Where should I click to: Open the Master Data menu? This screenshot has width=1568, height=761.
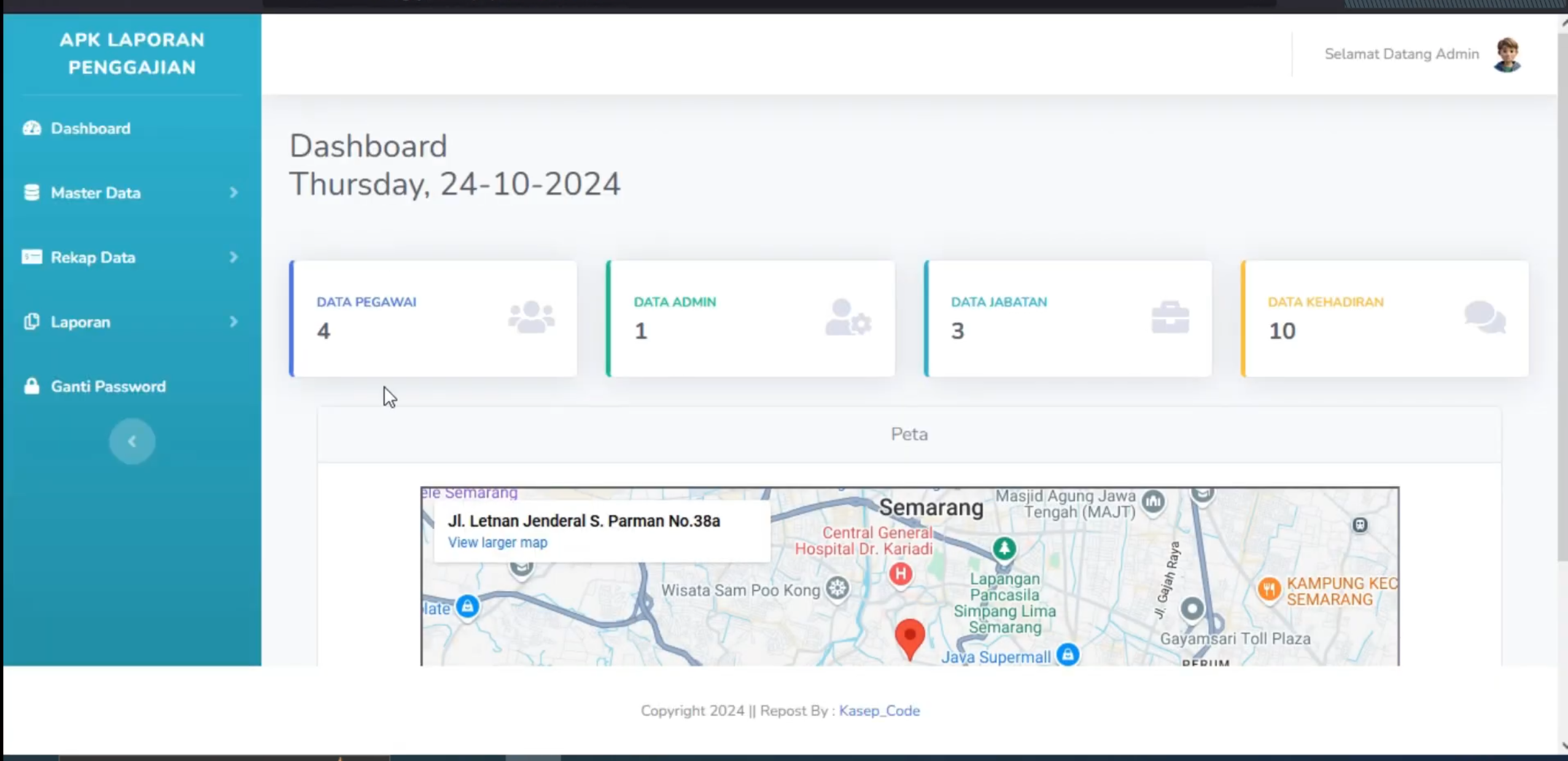pyautogui.click(x=131, y=193)
